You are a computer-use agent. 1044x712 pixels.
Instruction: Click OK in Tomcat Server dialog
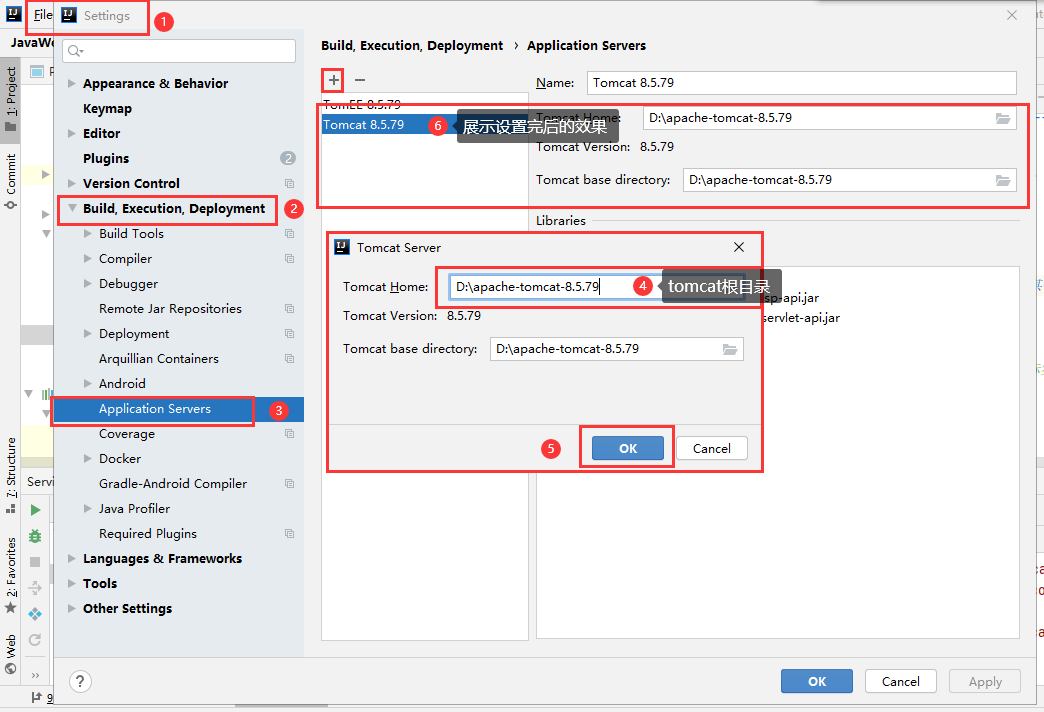(628, 448)
